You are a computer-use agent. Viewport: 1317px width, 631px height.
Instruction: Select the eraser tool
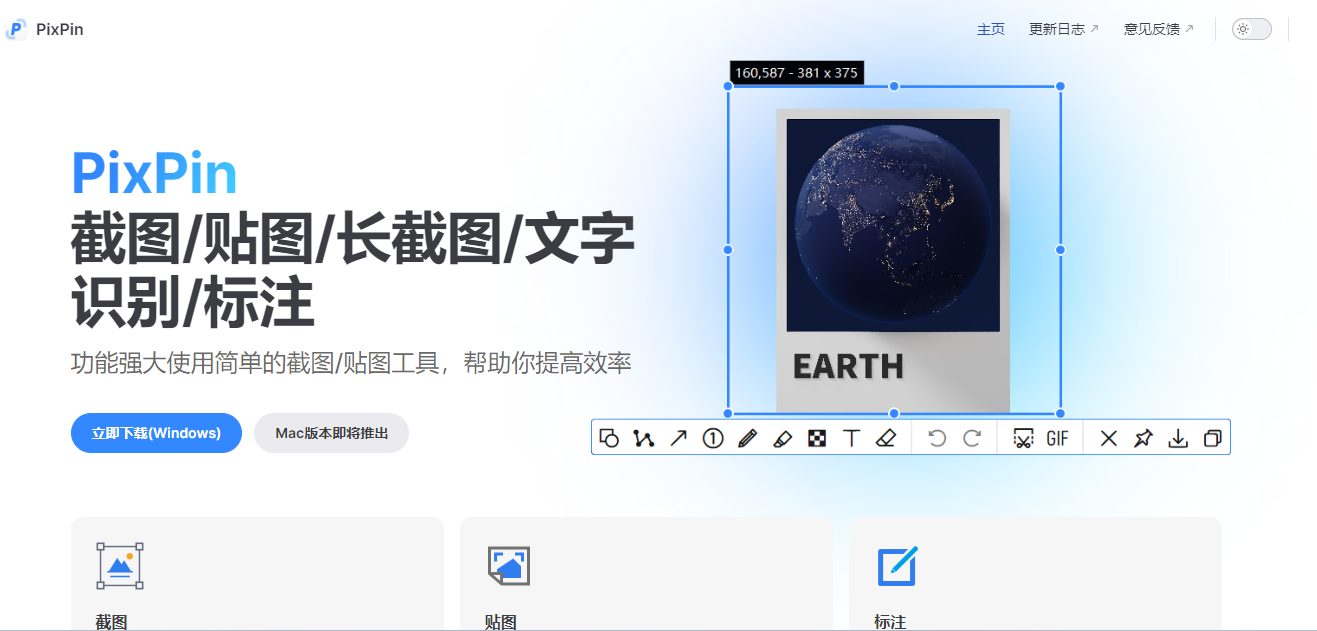click(885, 438)
